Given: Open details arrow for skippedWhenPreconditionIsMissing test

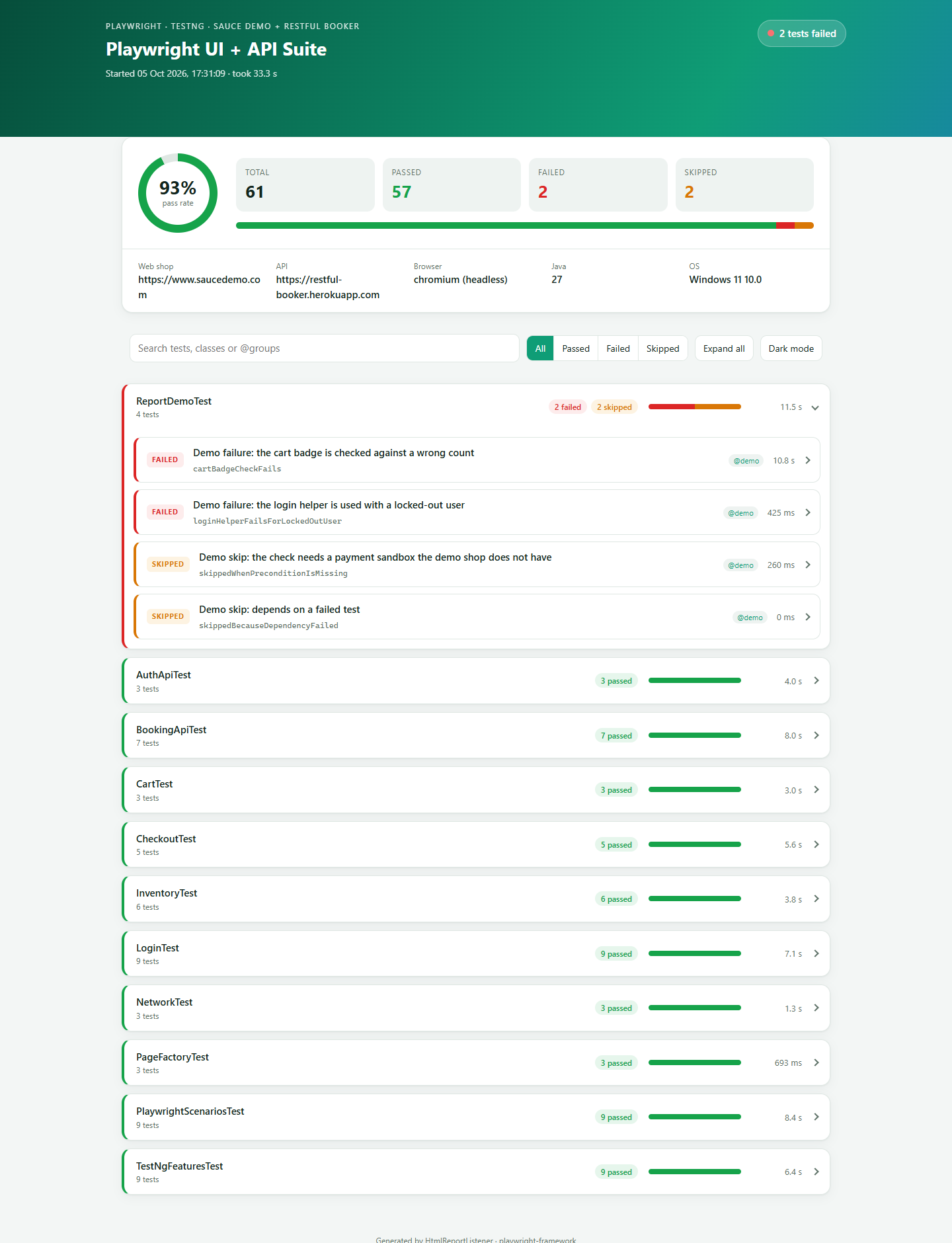Looking at the screenshot, I should point(808,565).
